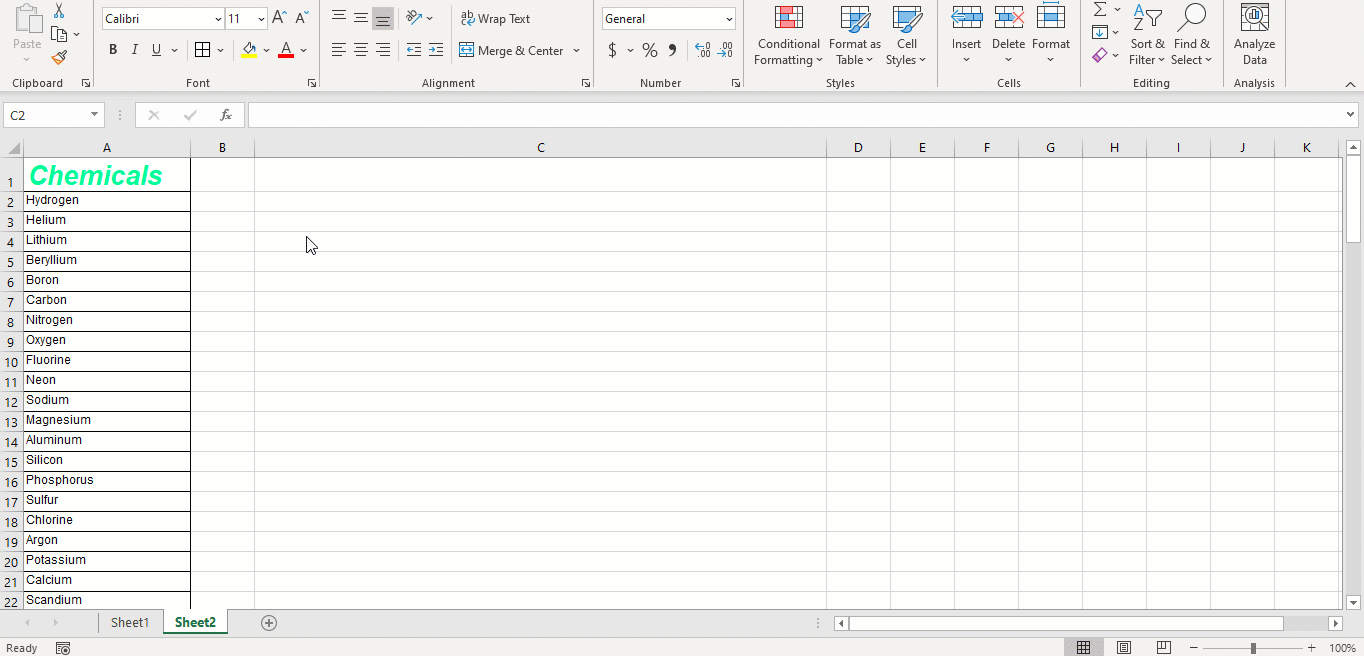Apply the red font color swatch
This screenshot has height=656, width=1364.
coord(287,49)
